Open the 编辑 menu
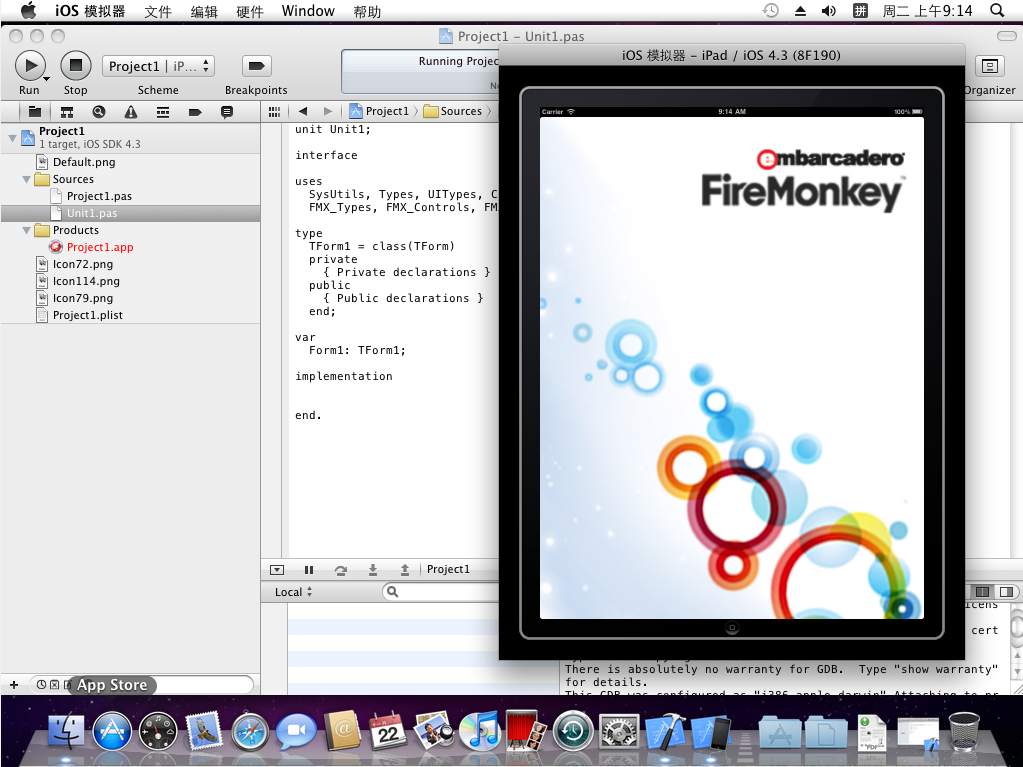The width and height of the screenshot is (1023, 767). 204,11
